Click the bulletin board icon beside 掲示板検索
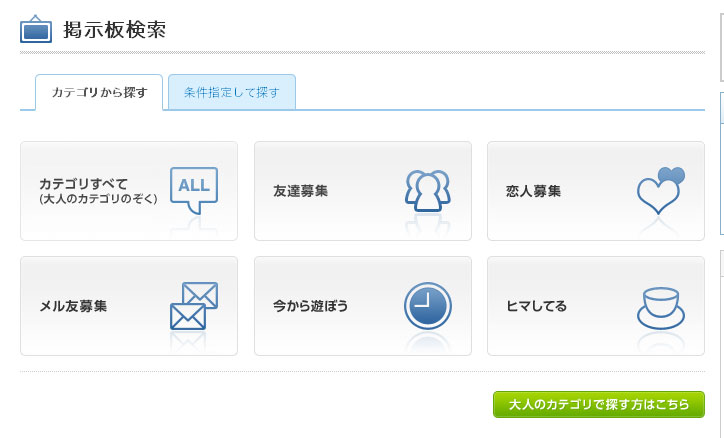Image resolution: width=724 pixels, height=438 pixels. 36,29
